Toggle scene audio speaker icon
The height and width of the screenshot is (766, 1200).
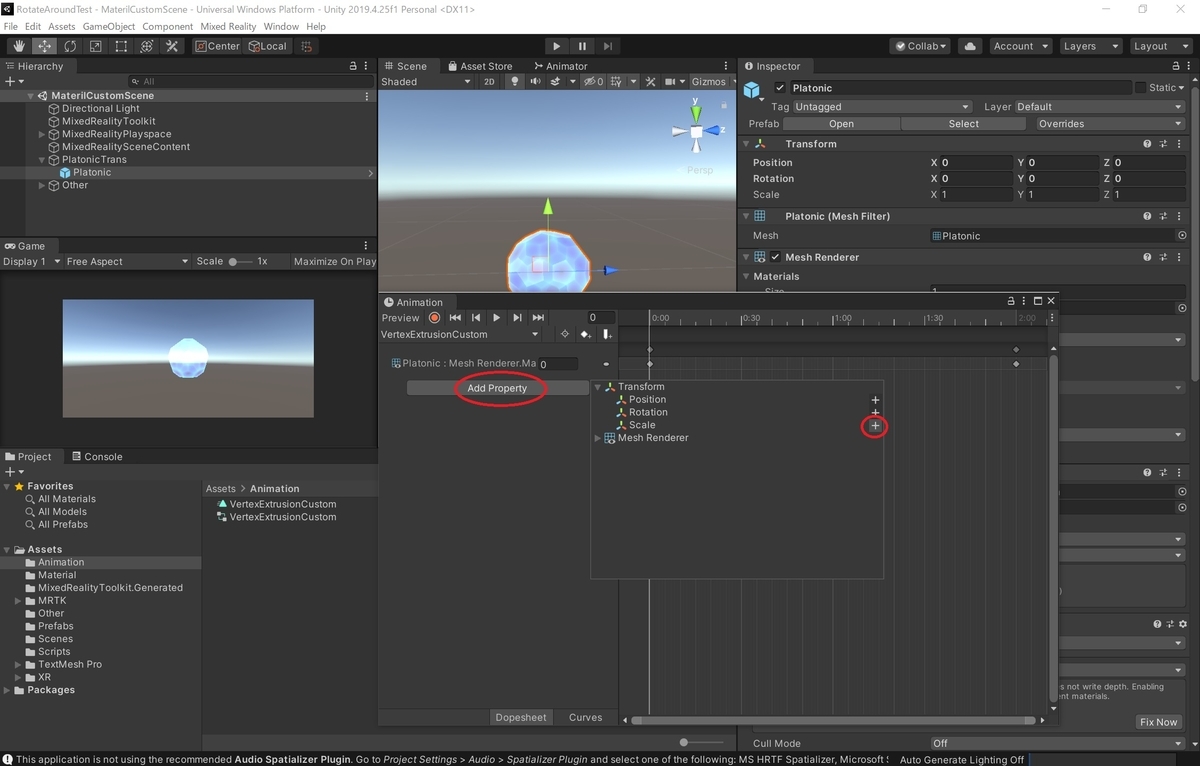tap(536, 82)
